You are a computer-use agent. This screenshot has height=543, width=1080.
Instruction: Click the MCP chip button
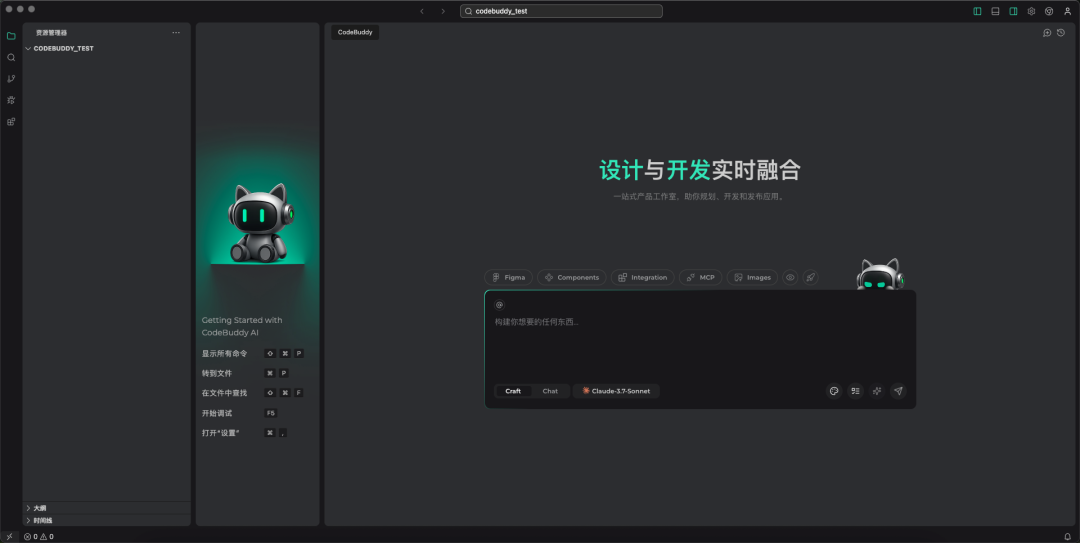tap(700, 277)
